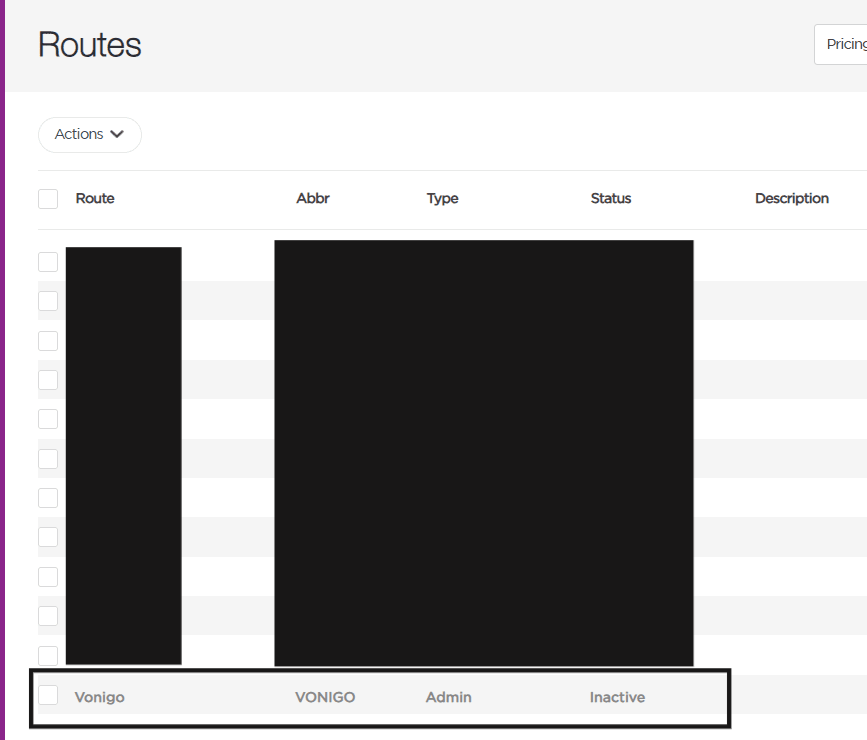
Task: Sort by Description column header
Action: 792,199
